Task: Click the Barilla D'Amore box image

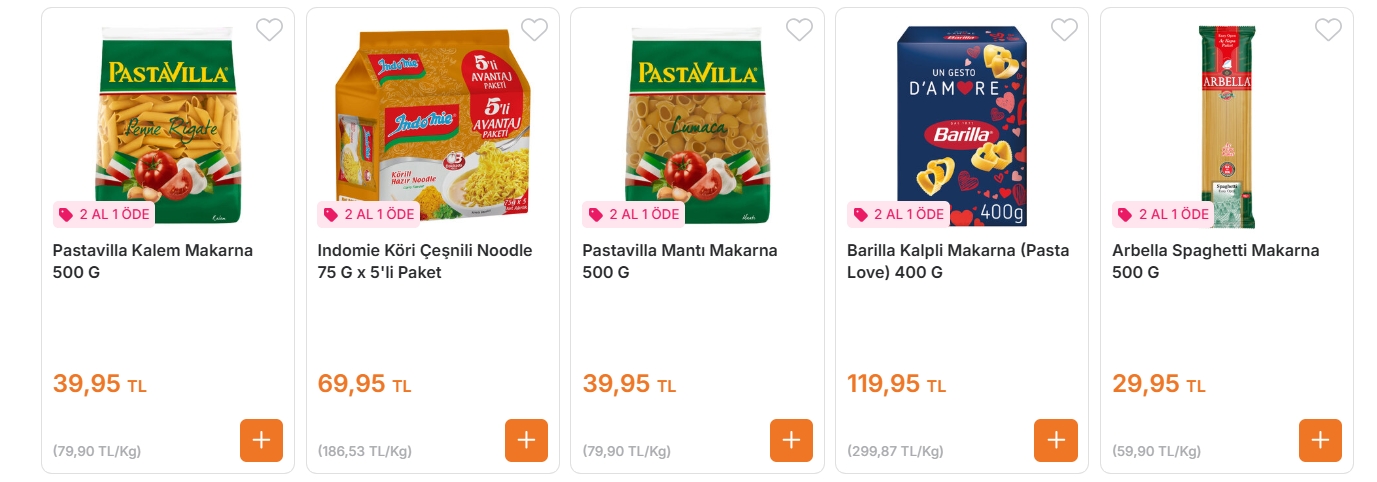Action: coord(962,125)
